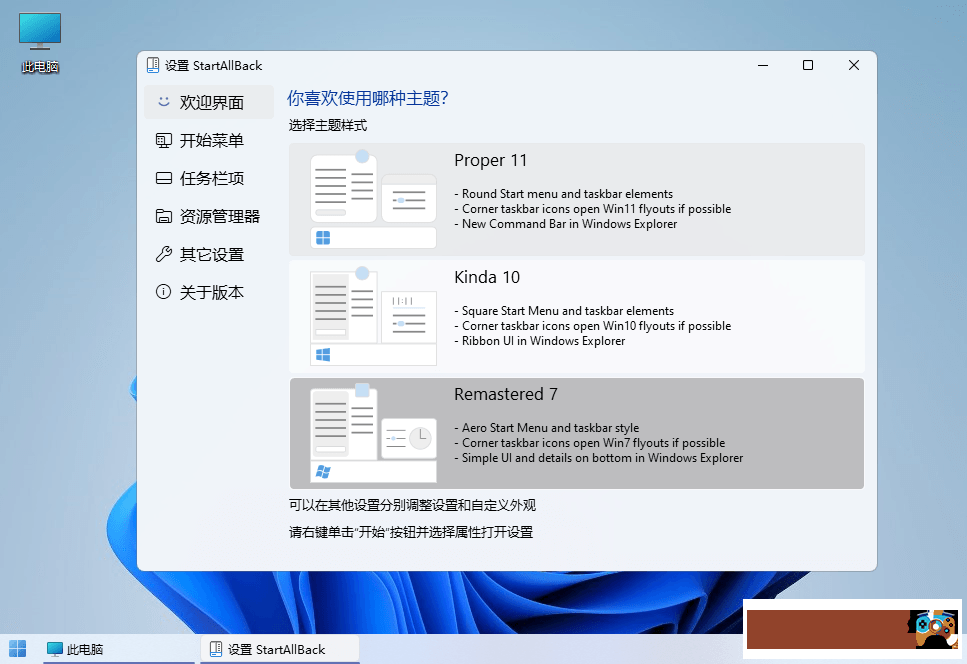This screenshot has height=664, width=967.
Task: Click the 可以在其他设置分别调整设置和自定义外观 note
Action: click(x=412, y=506)
